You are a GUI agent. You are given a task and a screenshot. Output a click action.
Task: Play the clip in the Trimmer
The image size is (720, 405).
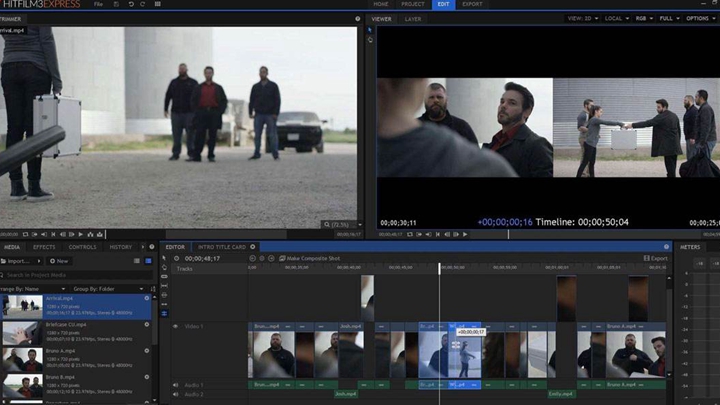[81, 234]
